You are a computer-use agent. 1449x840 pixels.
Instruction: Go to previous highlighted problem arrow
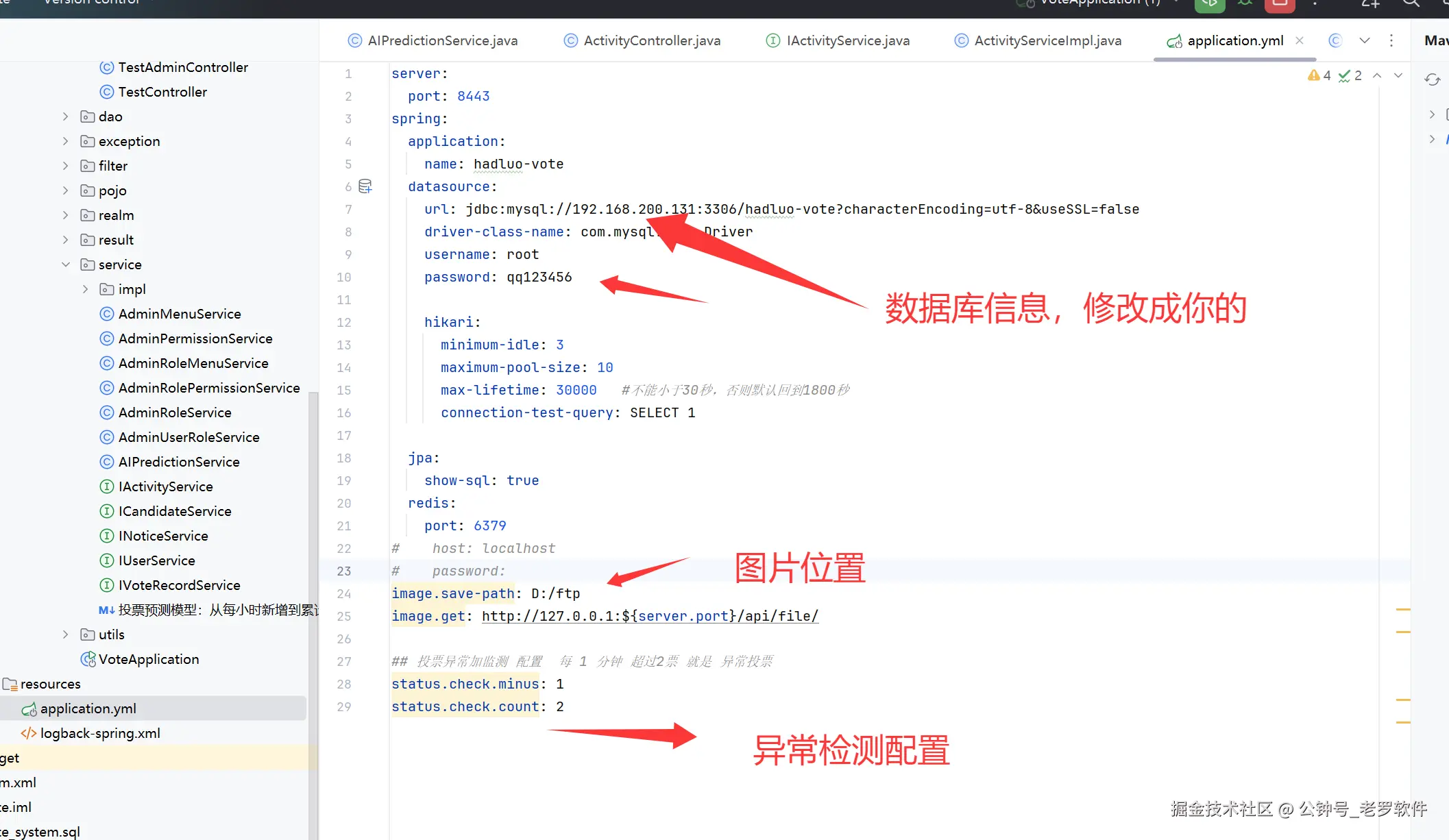click(1377, 75)
